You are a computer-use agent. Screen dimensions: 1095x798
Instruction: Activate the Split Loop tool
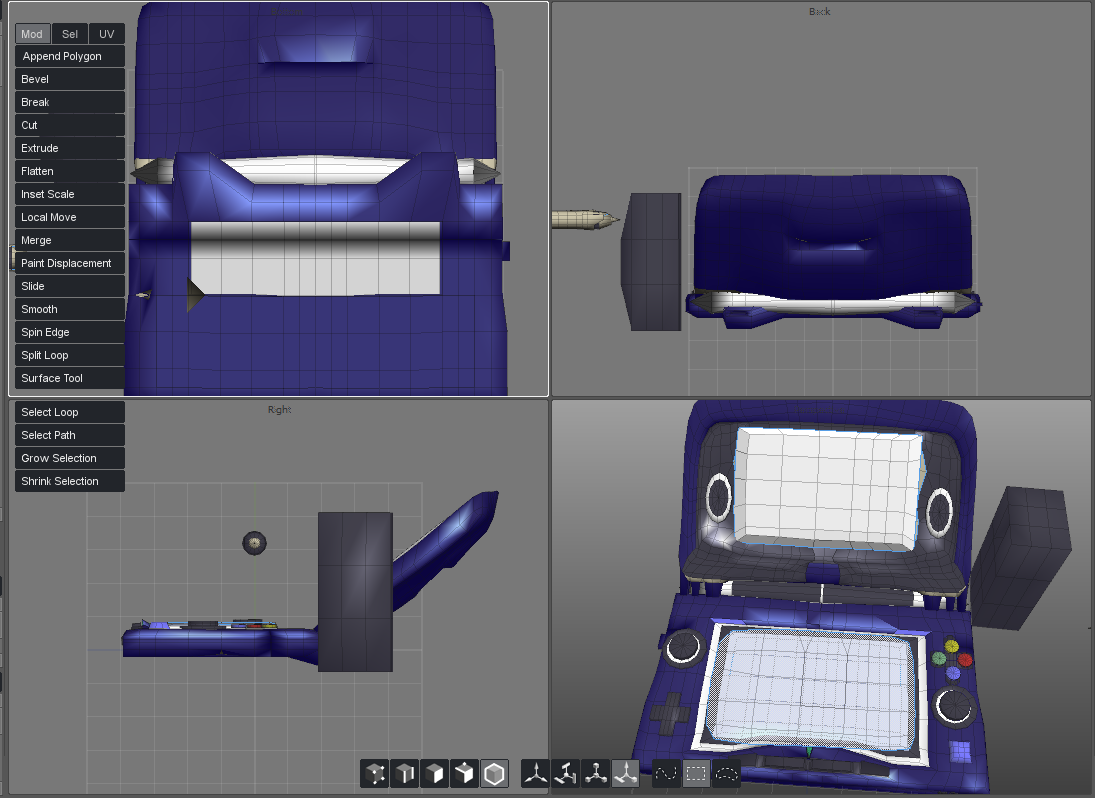point(70,355)
